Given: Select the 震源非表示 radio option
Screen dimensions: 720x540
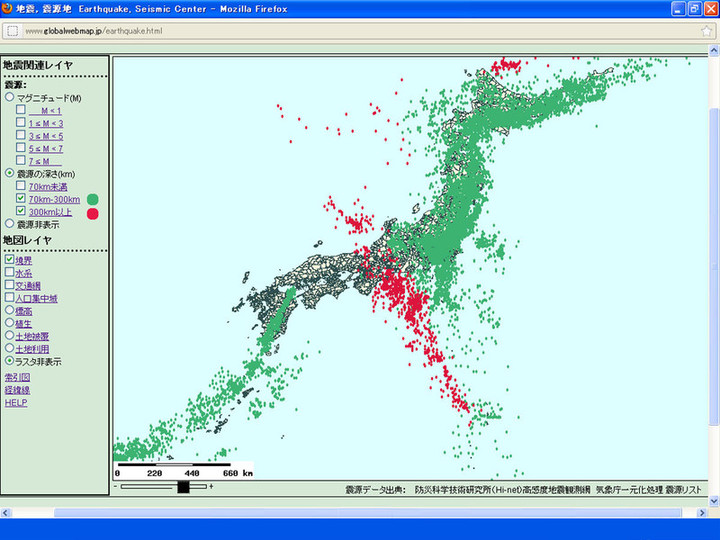Looking at the screenshot, I should pyautogui.click(x=10, y=224).
